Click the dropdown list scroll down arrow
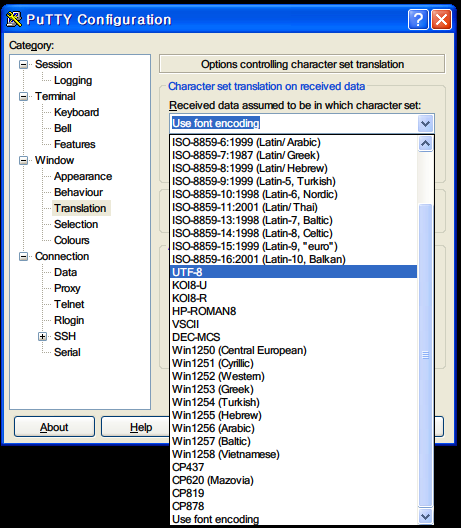Screen dimensions: 461x528 (x=425, y=516)
